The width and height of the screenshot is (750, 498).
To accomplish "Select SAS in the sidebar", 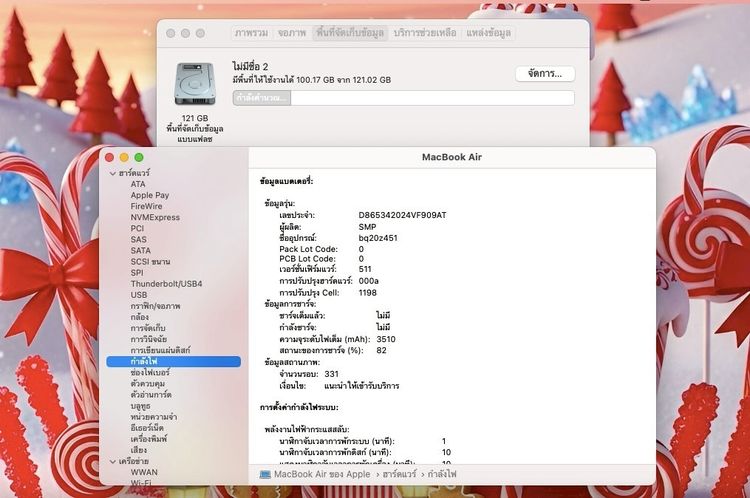I will [138, 239].
